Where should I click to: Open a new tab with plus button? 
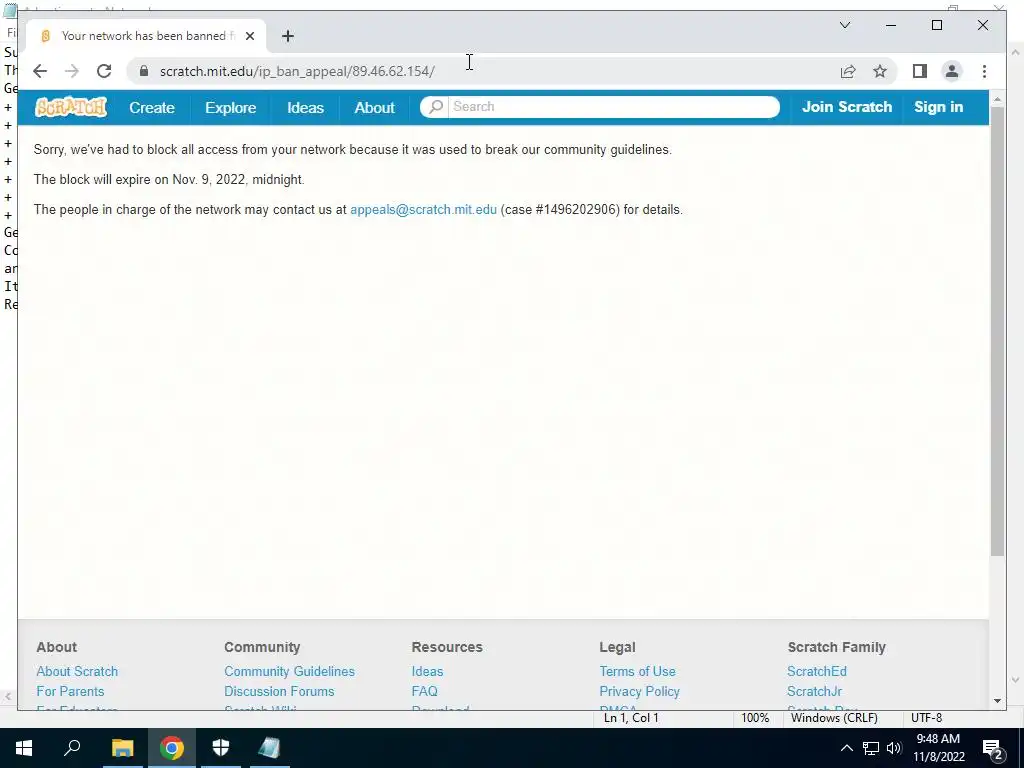[288, 36]
